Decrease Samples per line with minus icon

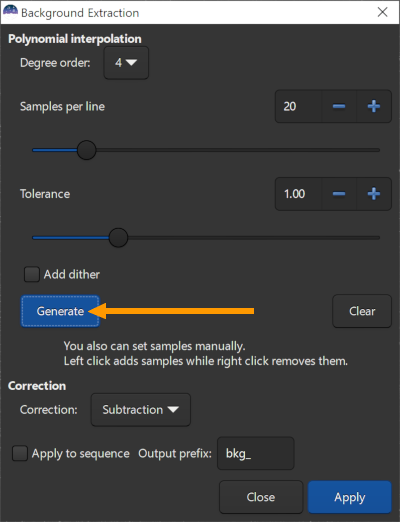tap(339, 106)
